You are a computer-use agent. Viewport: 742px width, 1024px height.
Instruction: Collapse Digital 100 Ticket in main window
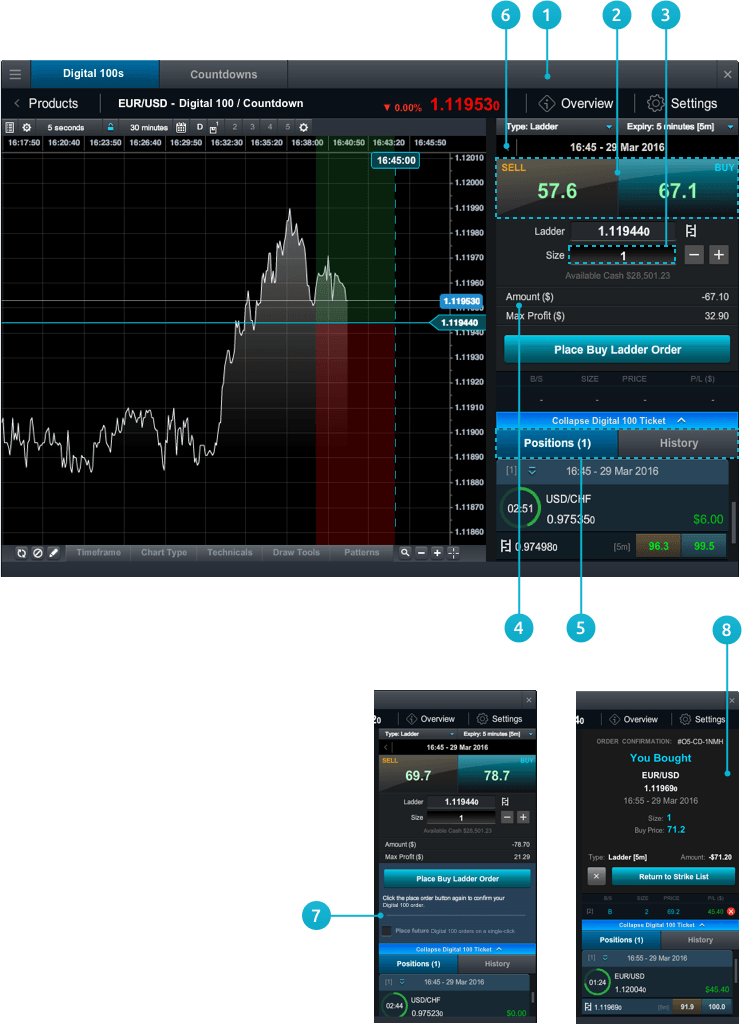coord(617,421)
